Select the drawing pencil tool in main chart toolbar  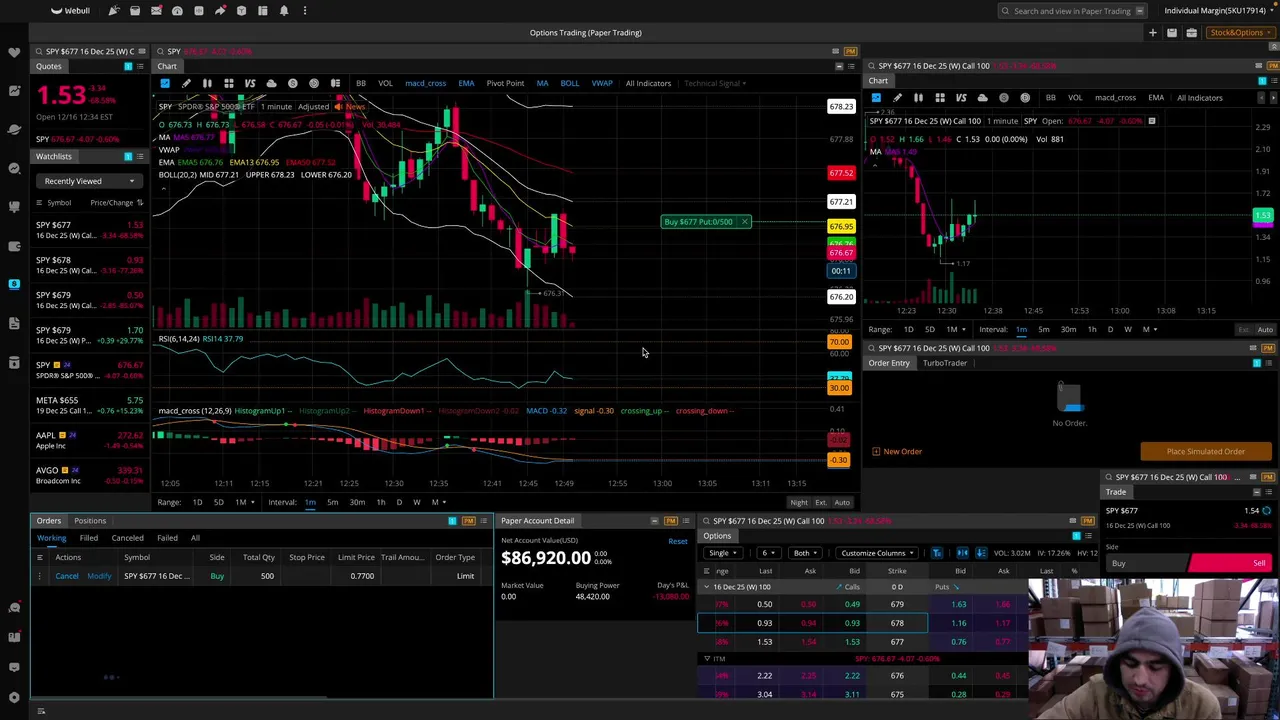point(186,83)
